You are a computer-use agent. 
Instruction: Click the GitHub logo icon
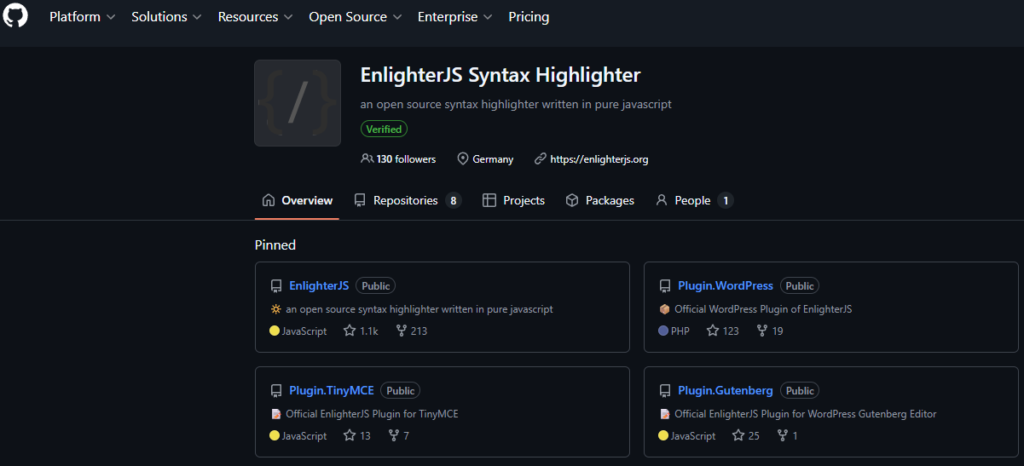pos(15,17)
